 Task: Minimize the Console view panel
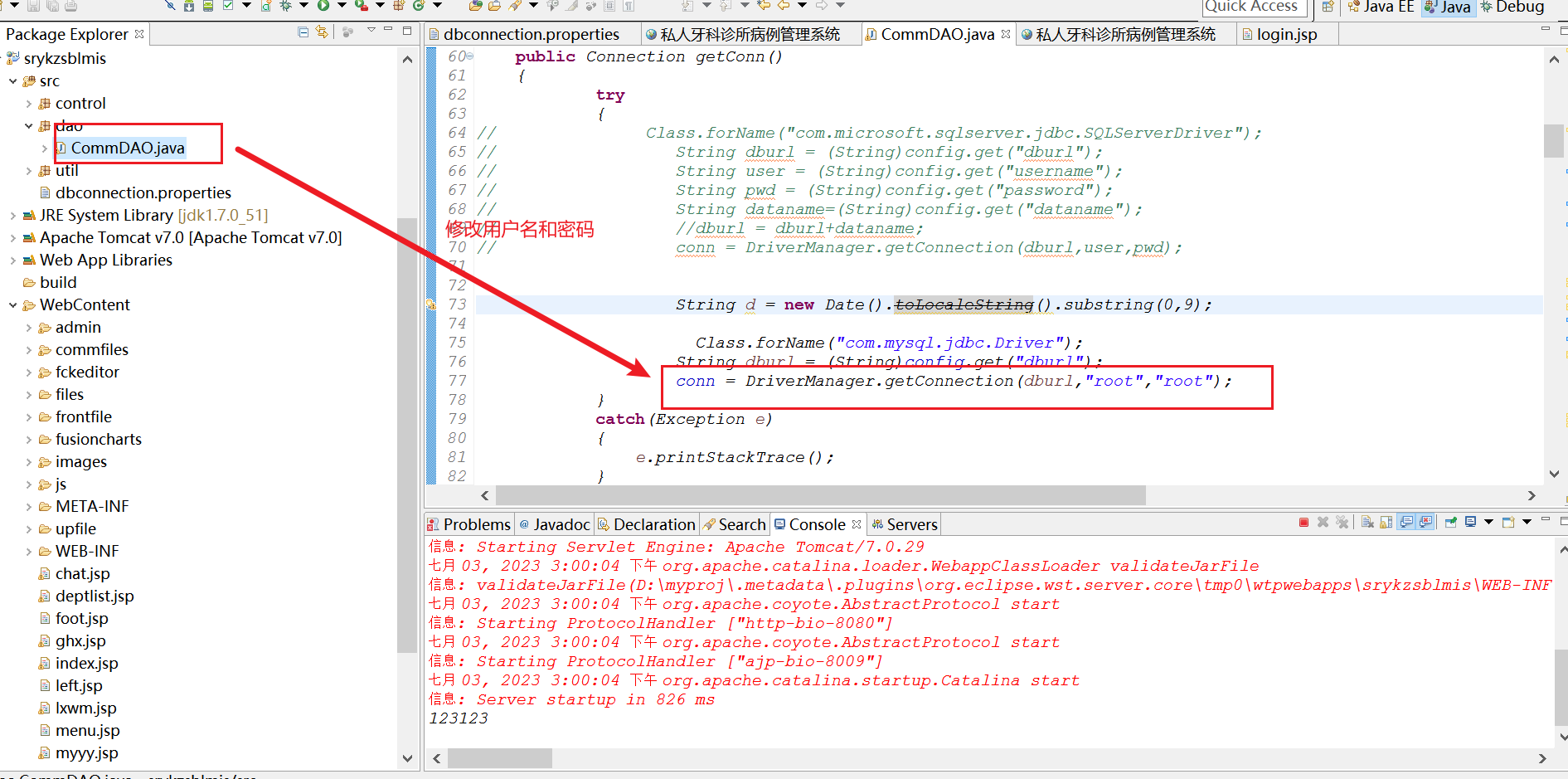[x=1545, y=519]
